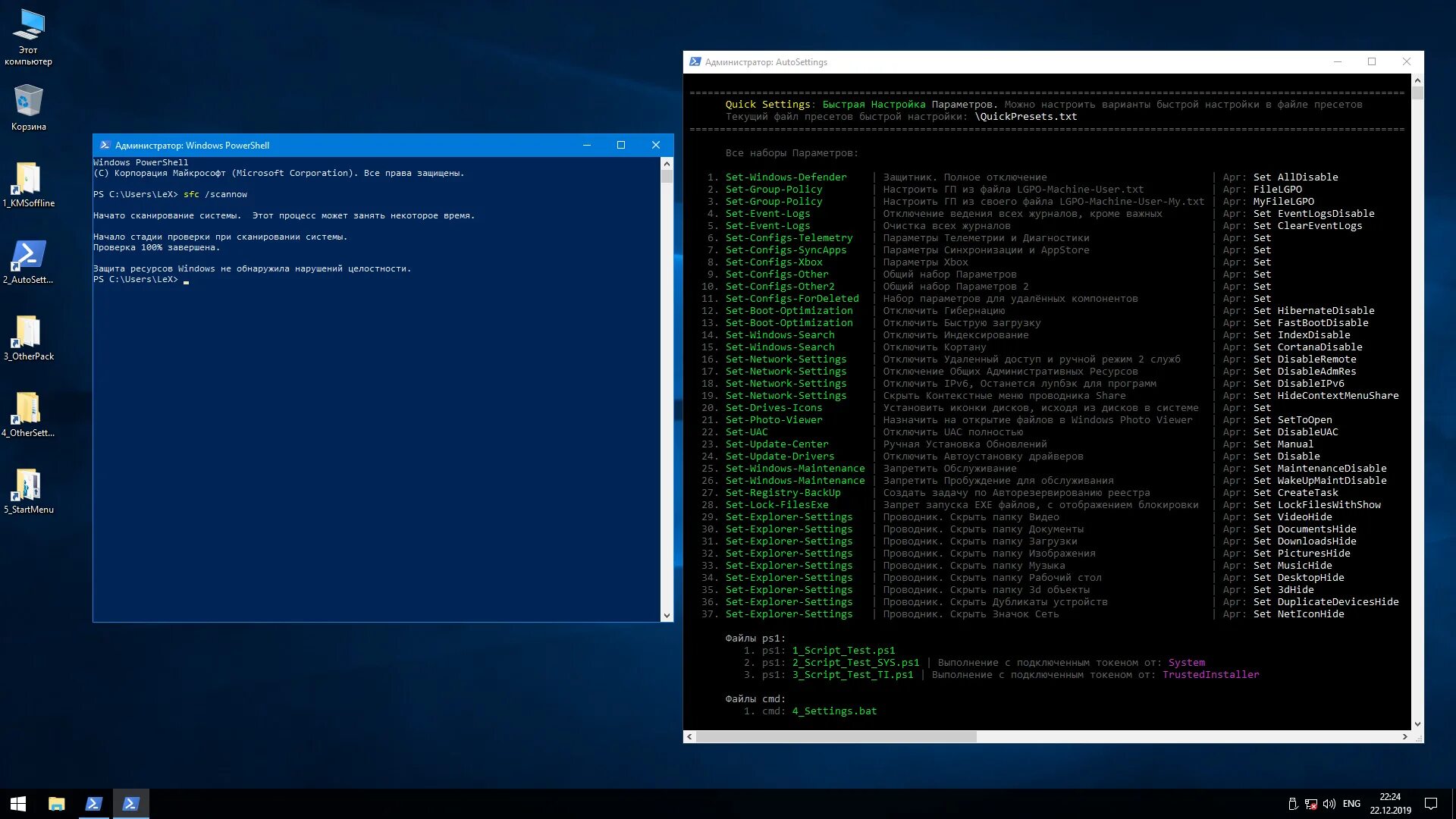The height and width of the screenshot is (819, 1456).
Task: Open the notification action center
Action: coord(1430,804)
